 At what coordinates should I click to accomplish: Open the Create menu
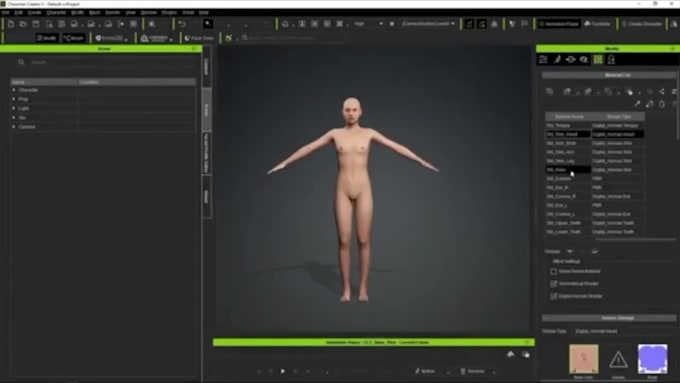[x=35, y=13]
